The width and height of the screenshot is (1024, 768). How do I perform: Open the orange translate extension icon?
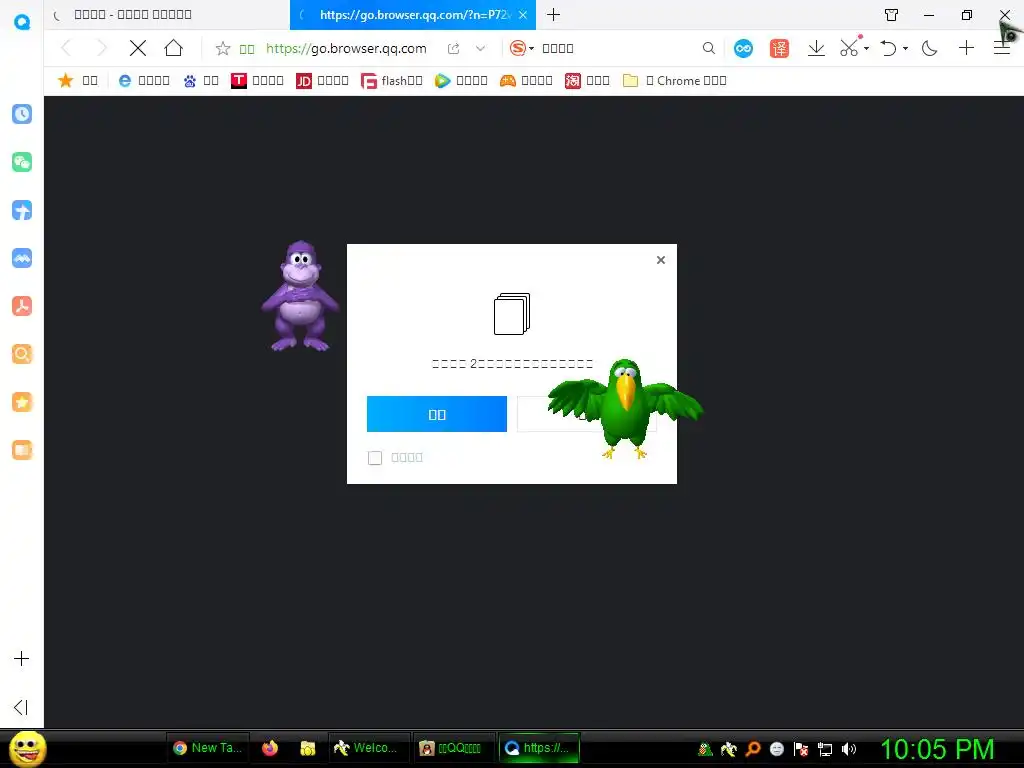pos(779,48)
